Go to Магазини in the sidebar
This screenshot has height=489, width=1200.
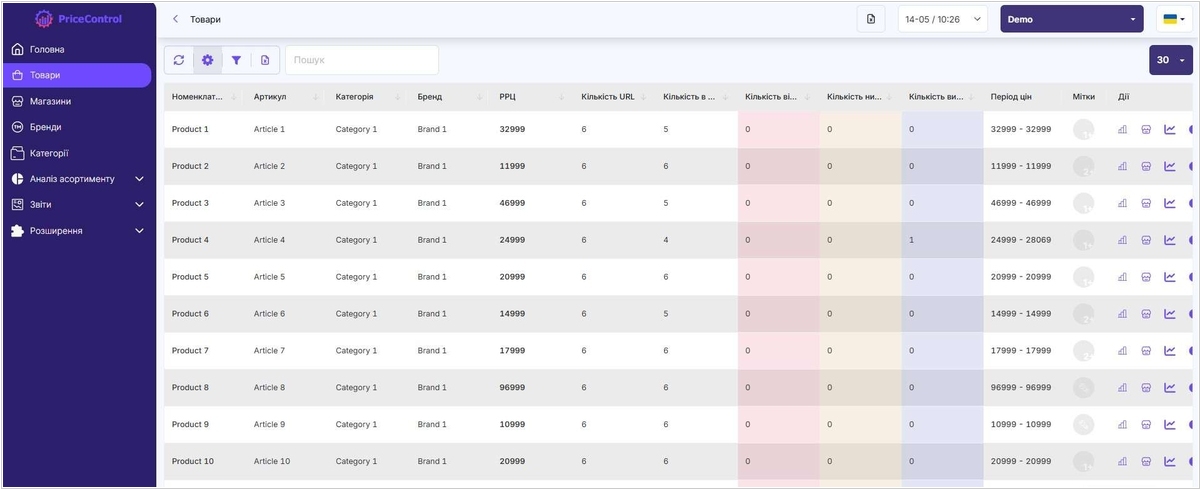pyautogui.click(x=50, y=101)
